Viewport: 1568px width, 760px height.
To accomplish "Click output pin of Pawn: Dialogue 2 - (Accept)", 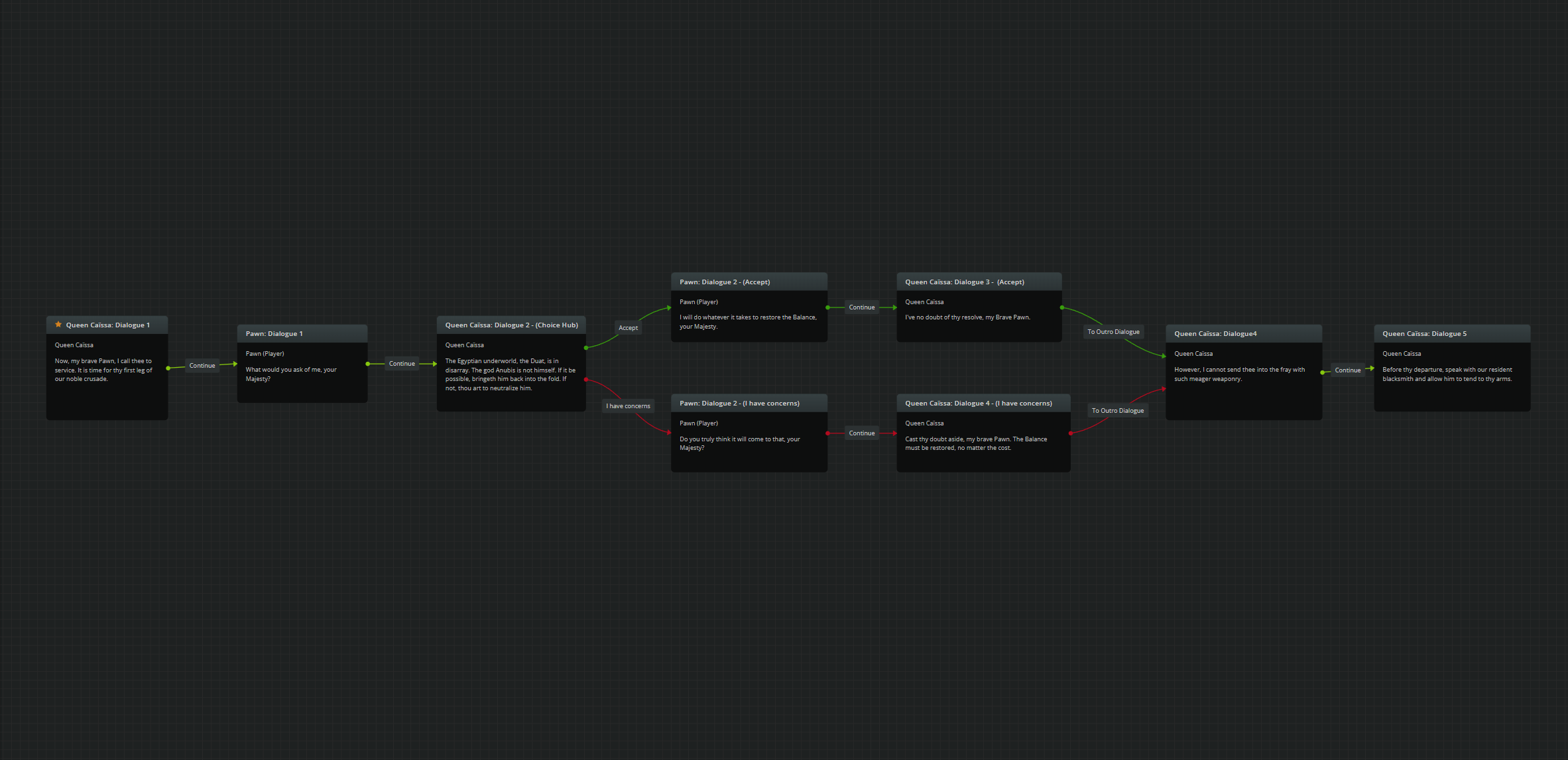I will click(x=827, y=307).
